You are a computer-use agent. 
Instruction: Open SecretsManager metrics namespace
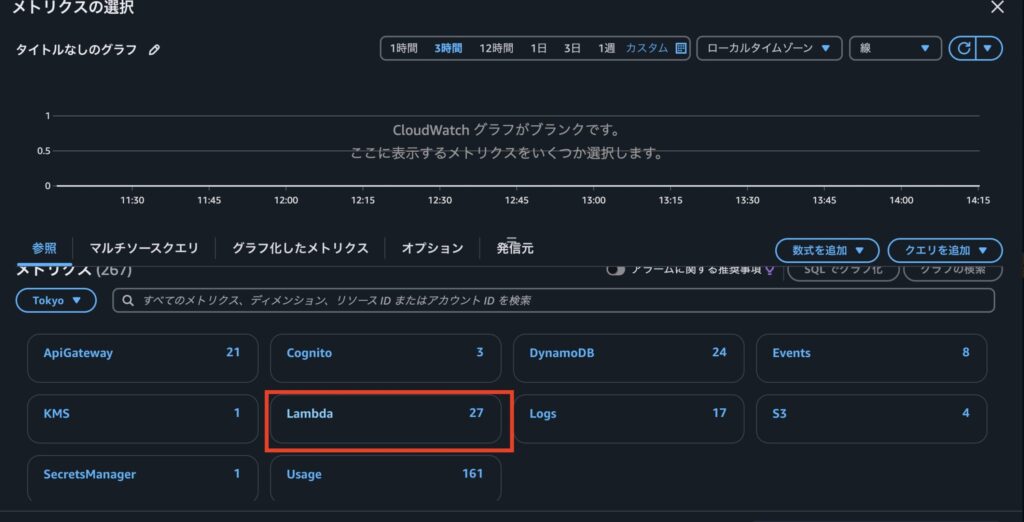142,478
